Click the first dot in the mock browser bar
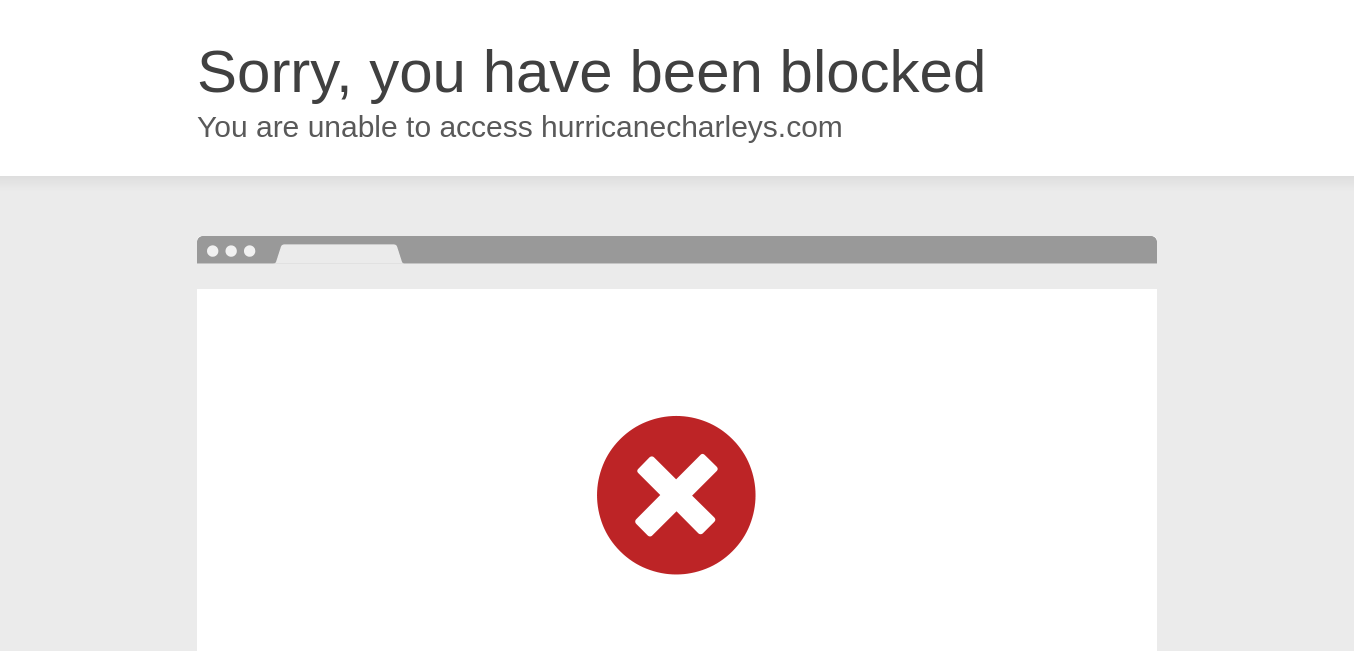Image resolution: width=1366 pixels, height=651 pixels. [212, 251]
